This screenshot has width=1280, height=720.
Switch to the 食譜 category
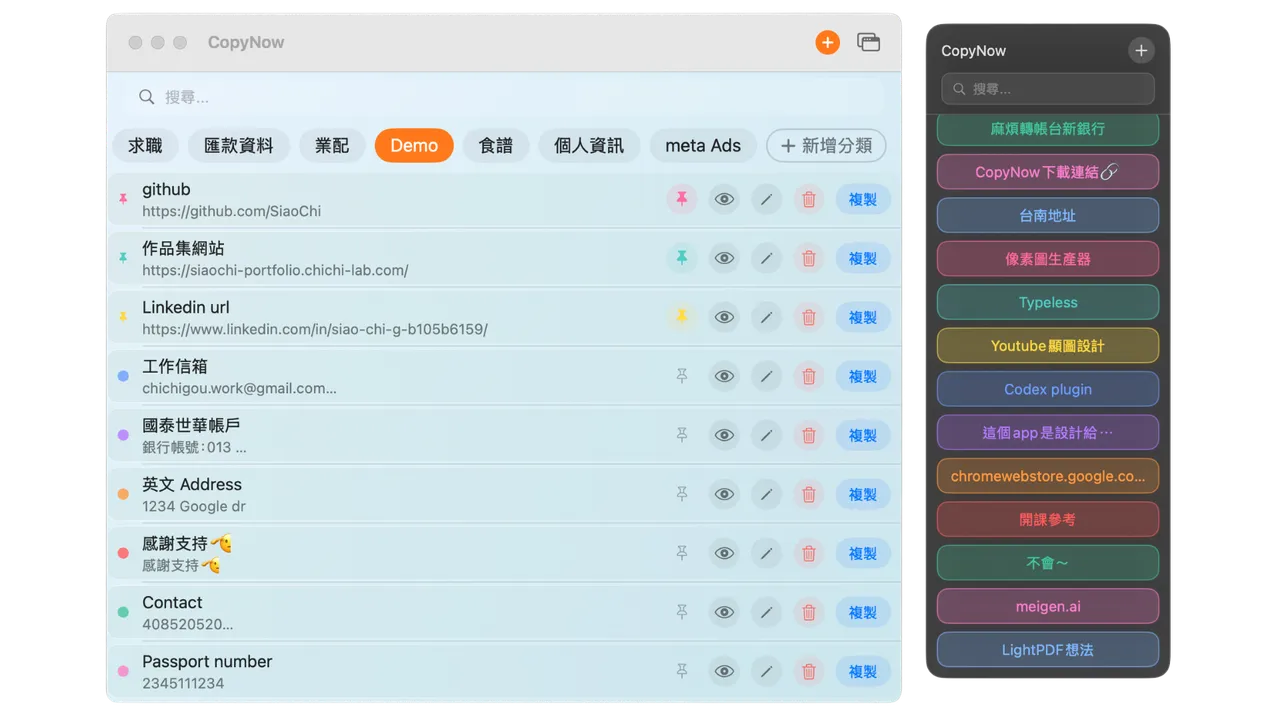point(496,145)
